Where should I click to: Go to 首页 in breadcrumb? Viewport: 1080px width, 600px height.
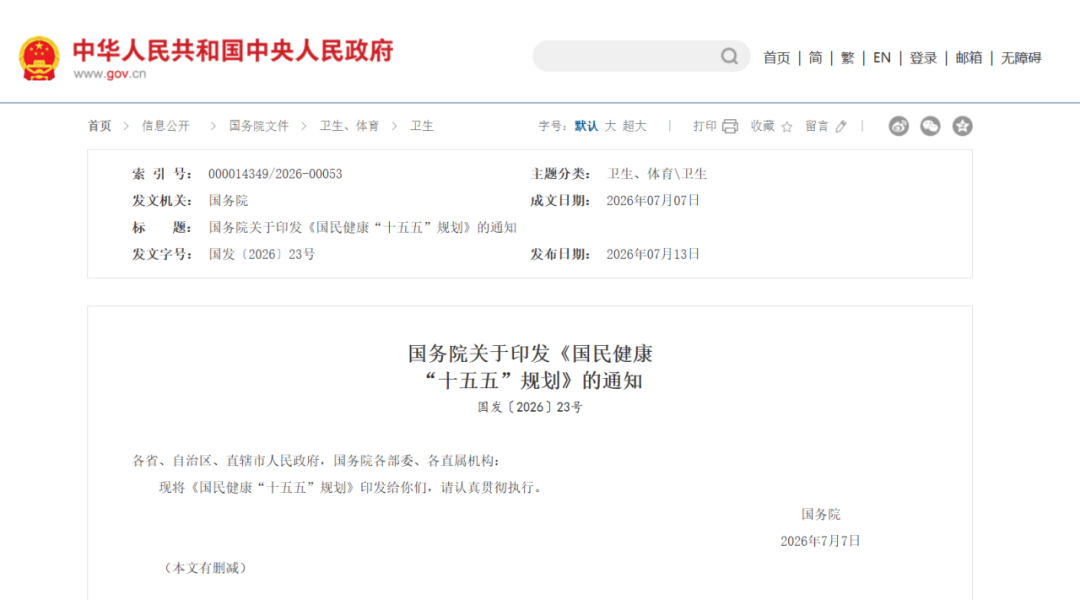(x=99, y=126)
